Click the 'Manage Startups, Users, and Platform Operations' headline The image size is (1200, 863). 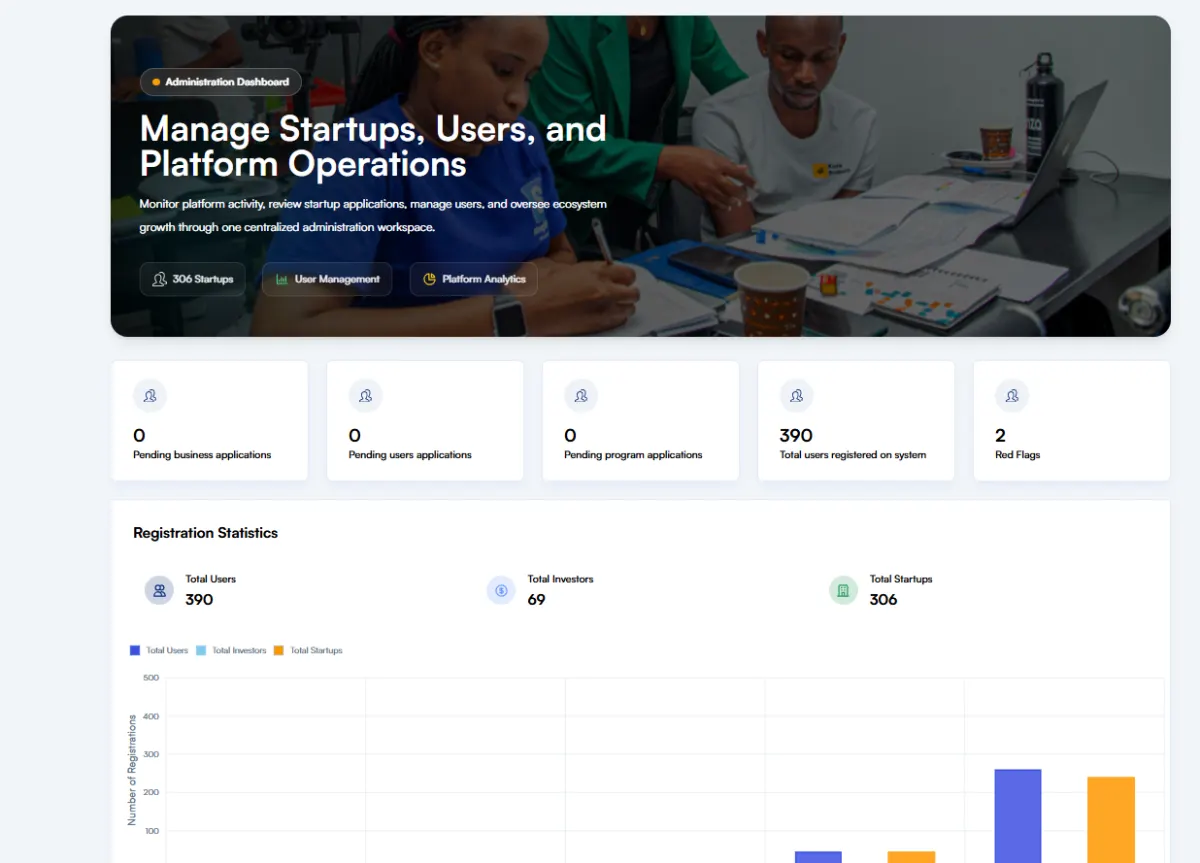pos(373,146)
